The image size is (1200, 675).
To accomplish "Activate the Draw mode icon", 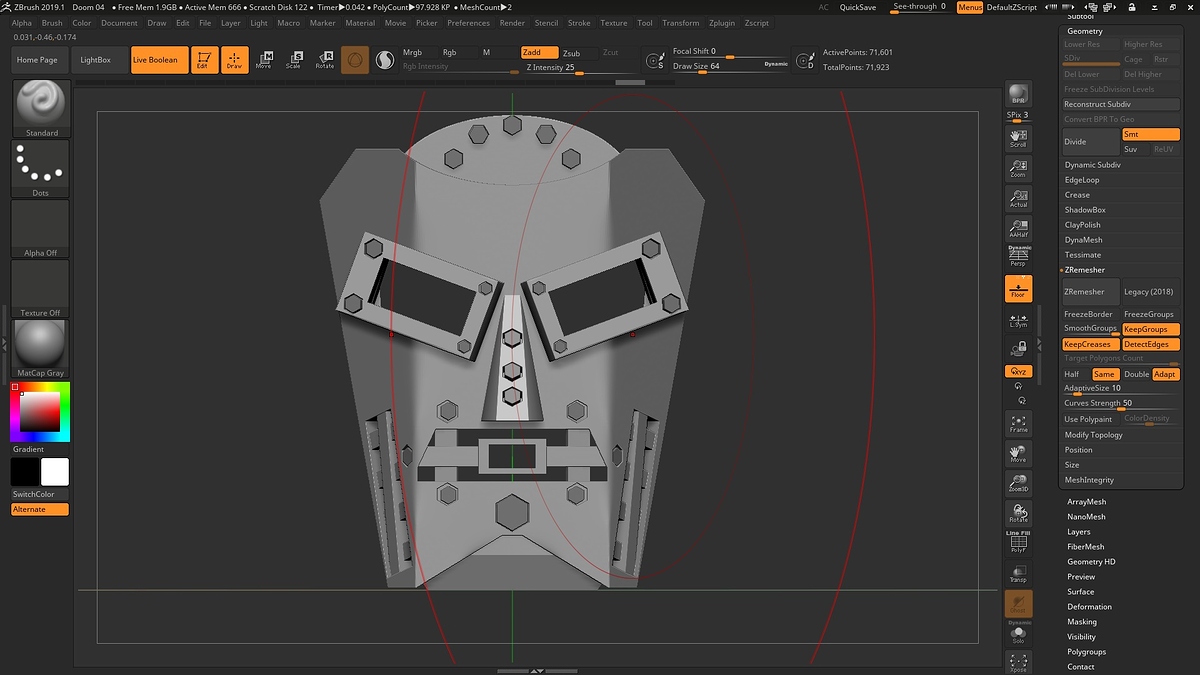I will pos(234,59).
